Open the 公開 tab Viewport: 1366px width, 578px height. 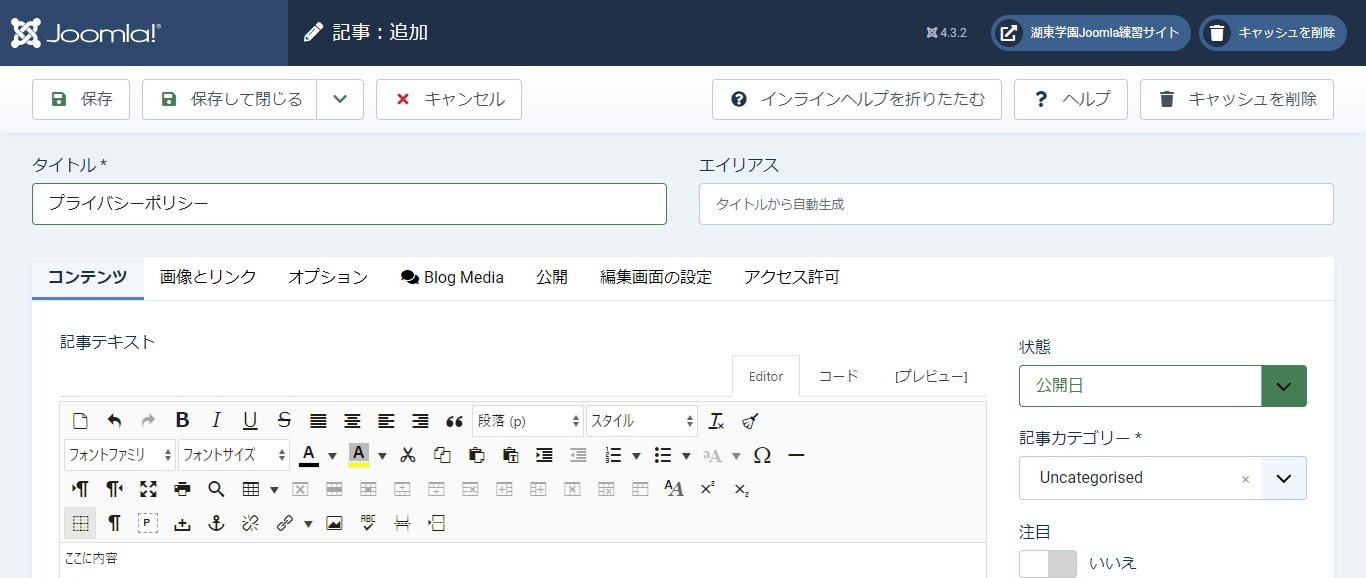point(551,277)
